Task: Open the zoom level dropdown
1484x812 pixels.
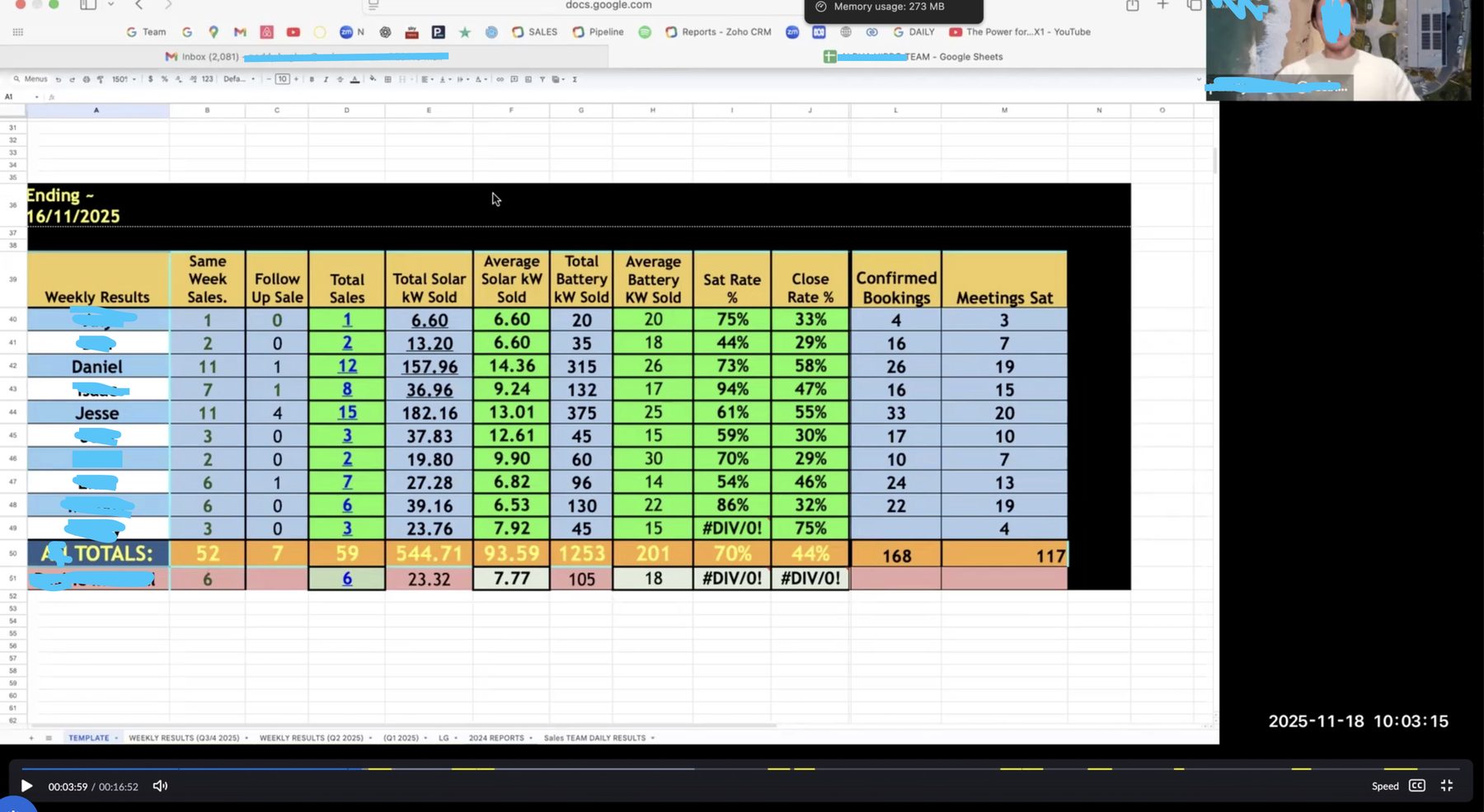Action: pyautogui.click(x=124, y=79)
